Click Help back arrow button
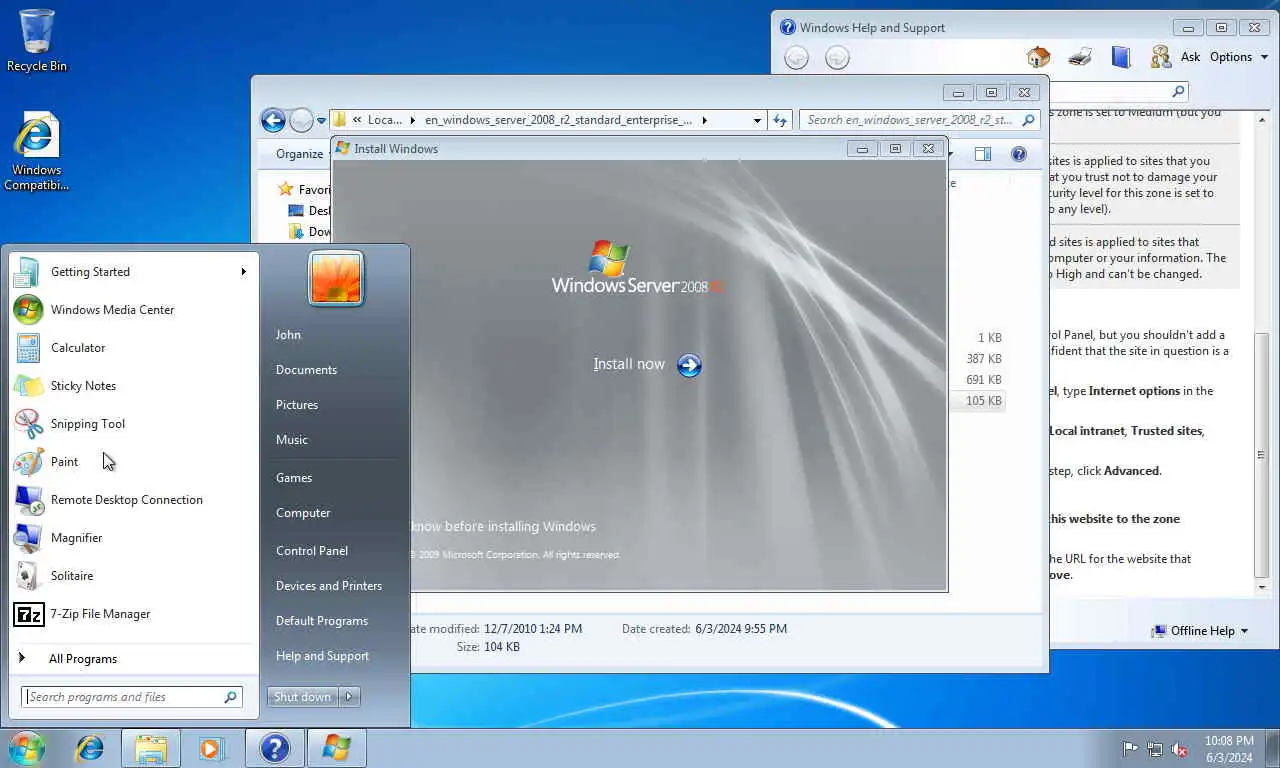Viewport: 1280px width, 768px height. pyautogui.click(x=796, y=58)
